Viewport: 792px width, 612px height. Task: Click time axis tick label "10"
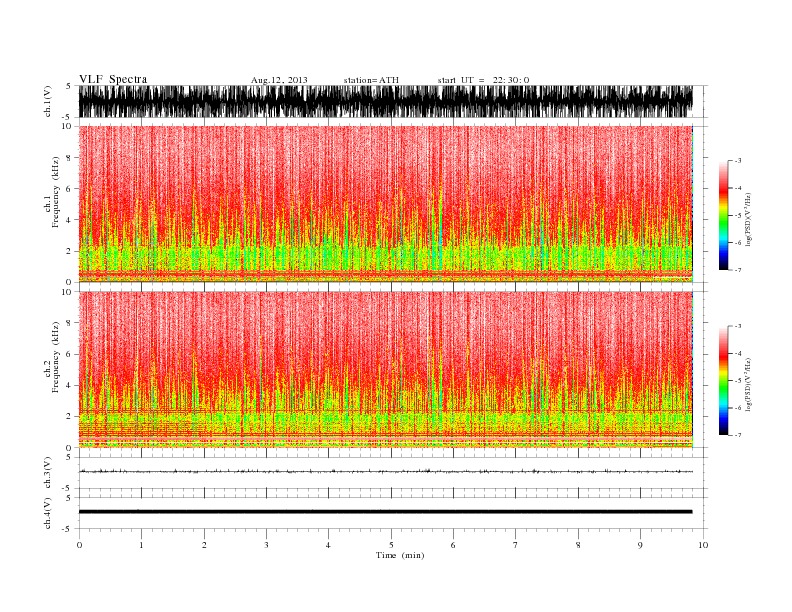pyautogui.click(x=703, y=545)
